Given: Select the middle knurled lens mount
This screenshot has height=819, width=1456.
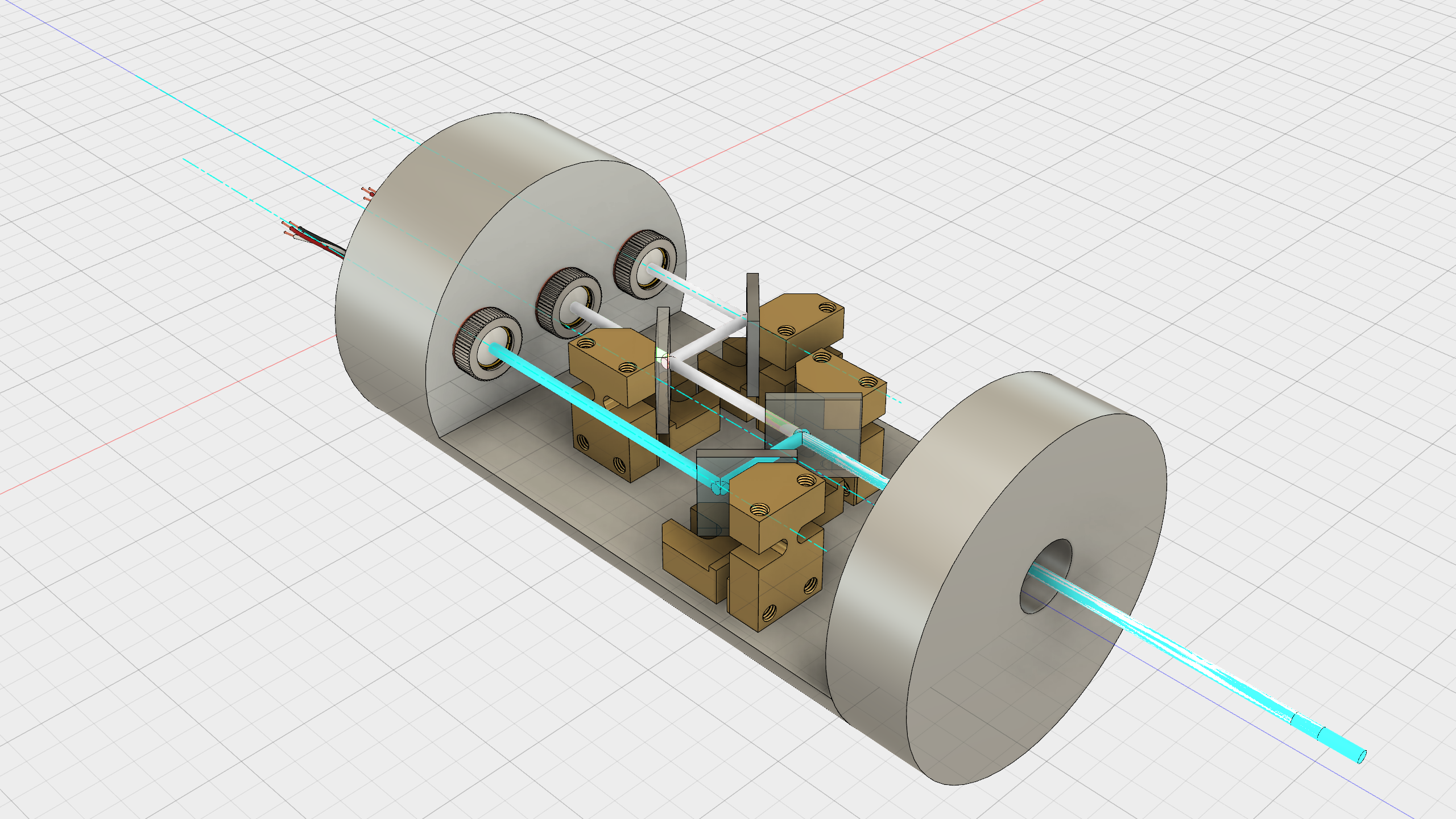Looking at the screenshot, I should click(x=569, y=302).
